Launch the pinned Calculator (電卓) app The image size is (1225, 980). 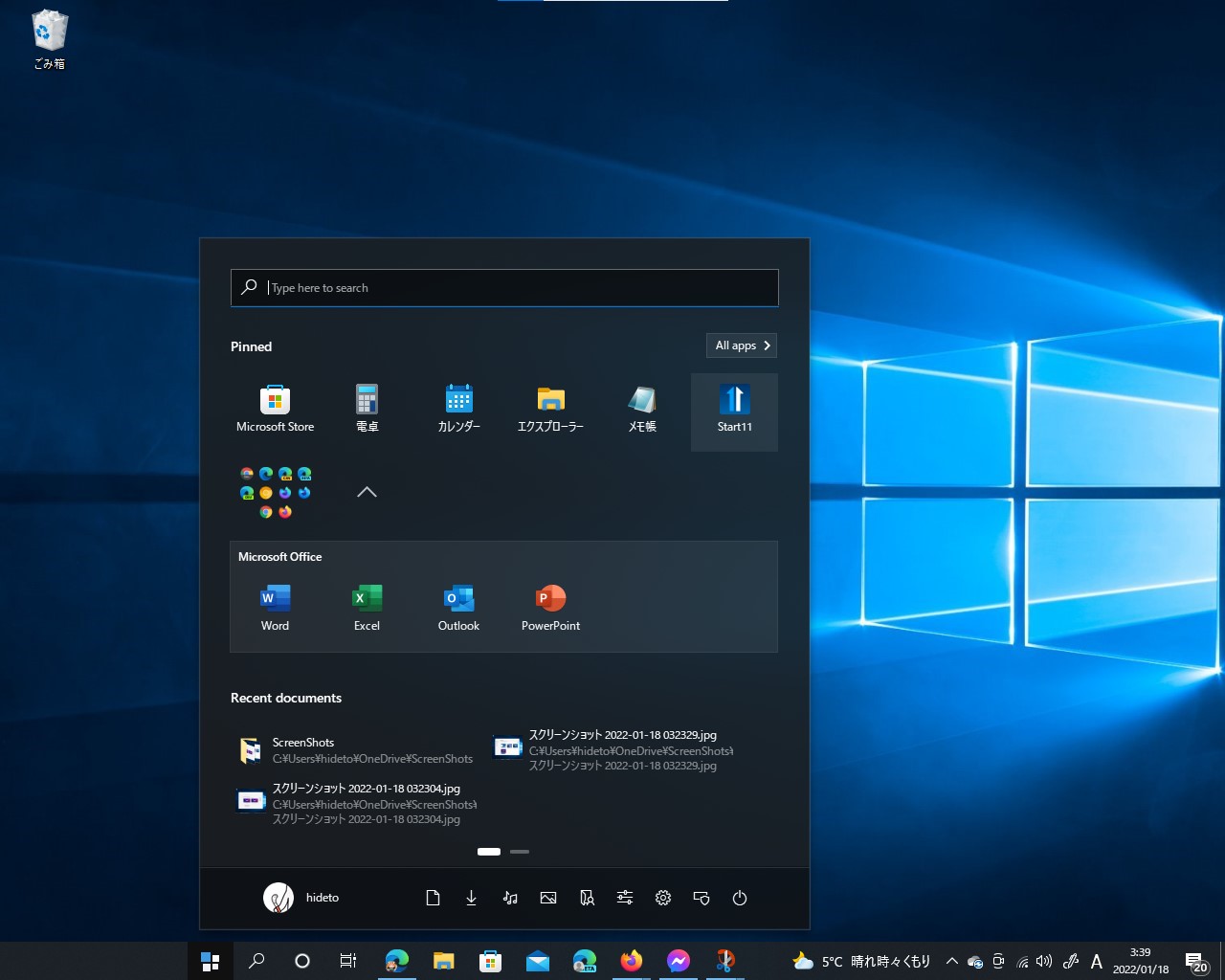(367, 410)
